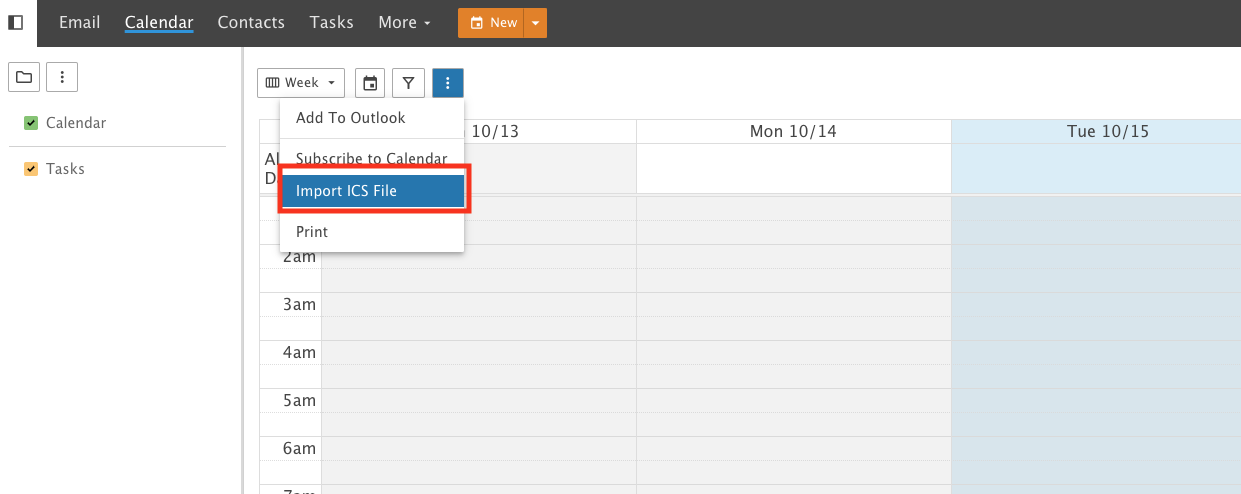Click the go-to-date calendar icon
1241x494 pixels.
(x=370, y=83)
